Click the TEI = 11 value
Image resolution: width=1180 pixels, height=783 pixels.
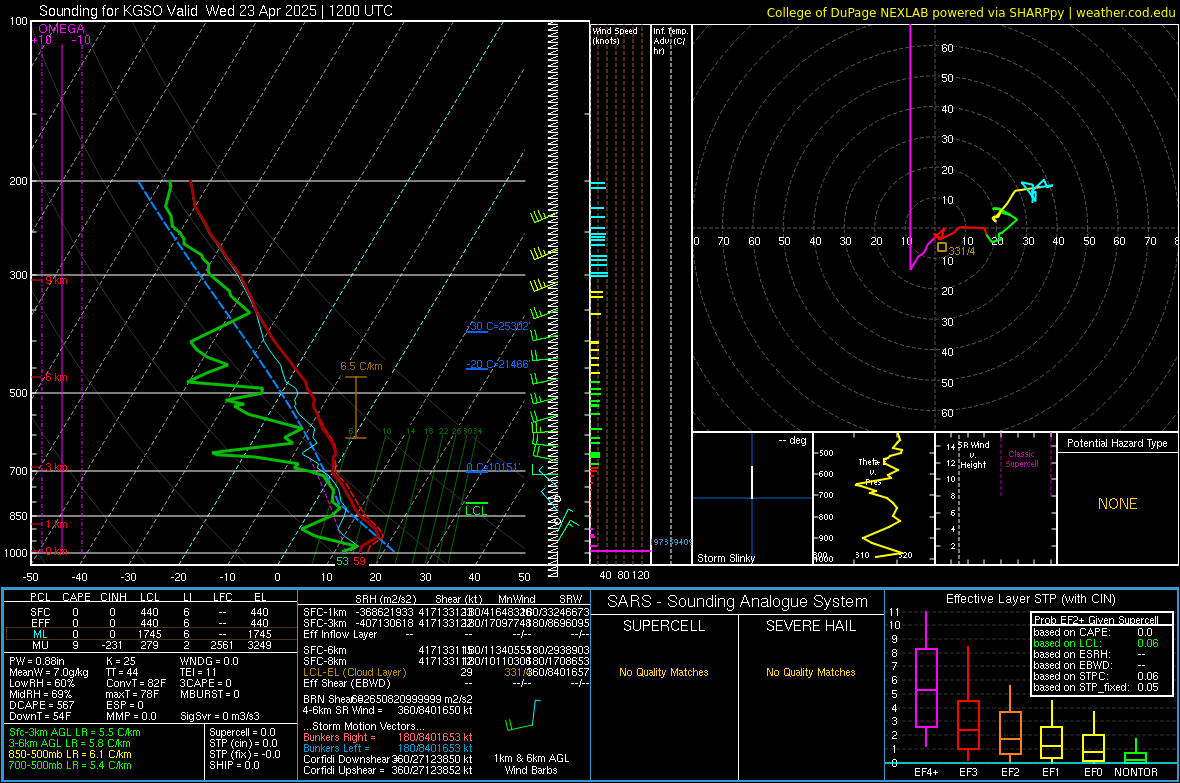click(198, 672)
